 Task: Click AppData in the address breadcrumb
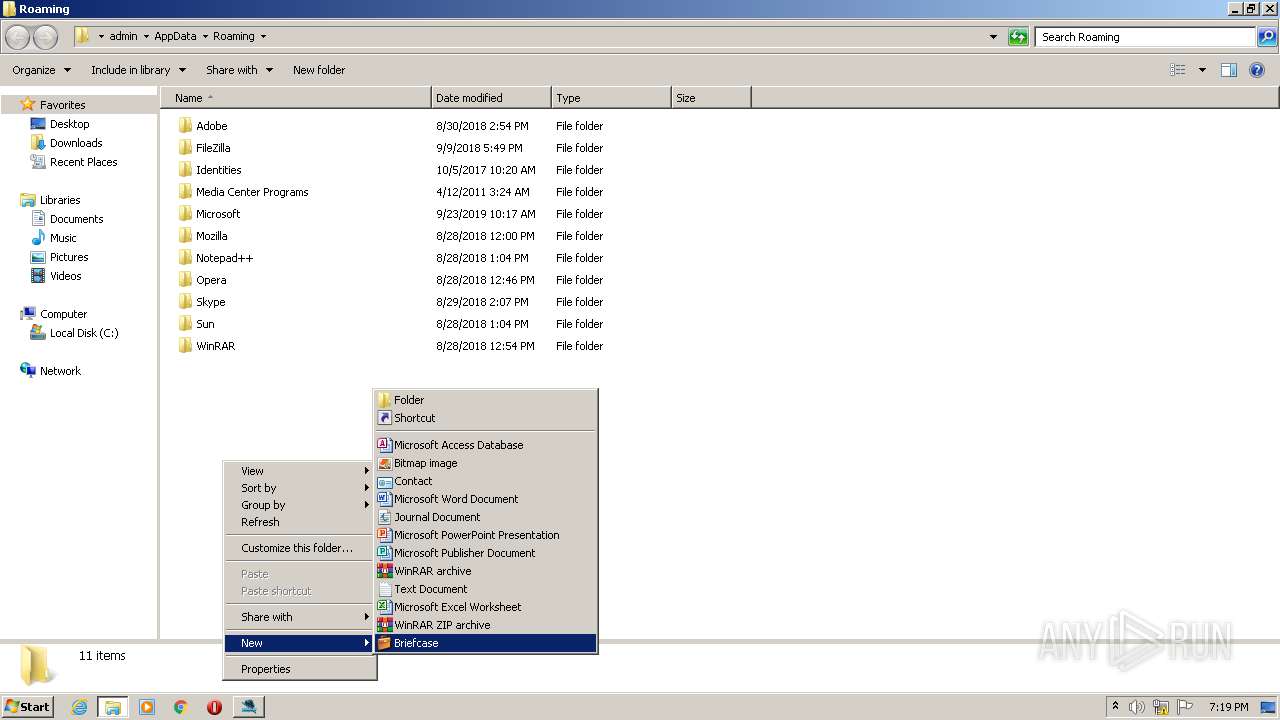point(175,36)
